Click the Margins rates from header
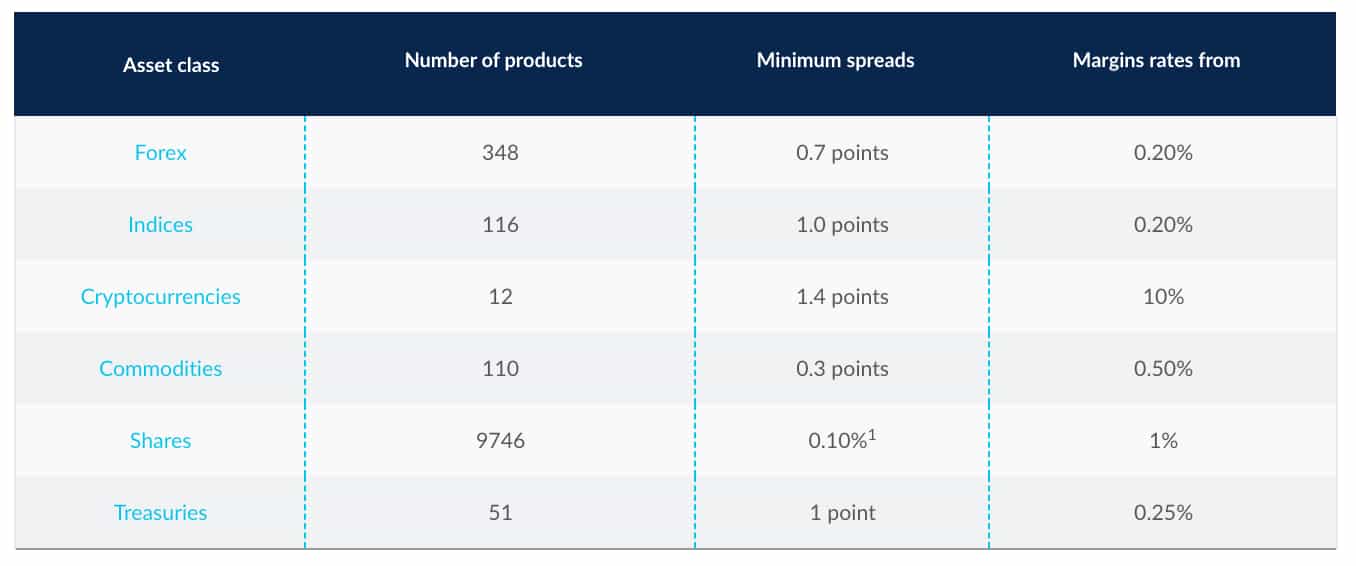This screenshot has width=1356, height=566. (1156, 60)
